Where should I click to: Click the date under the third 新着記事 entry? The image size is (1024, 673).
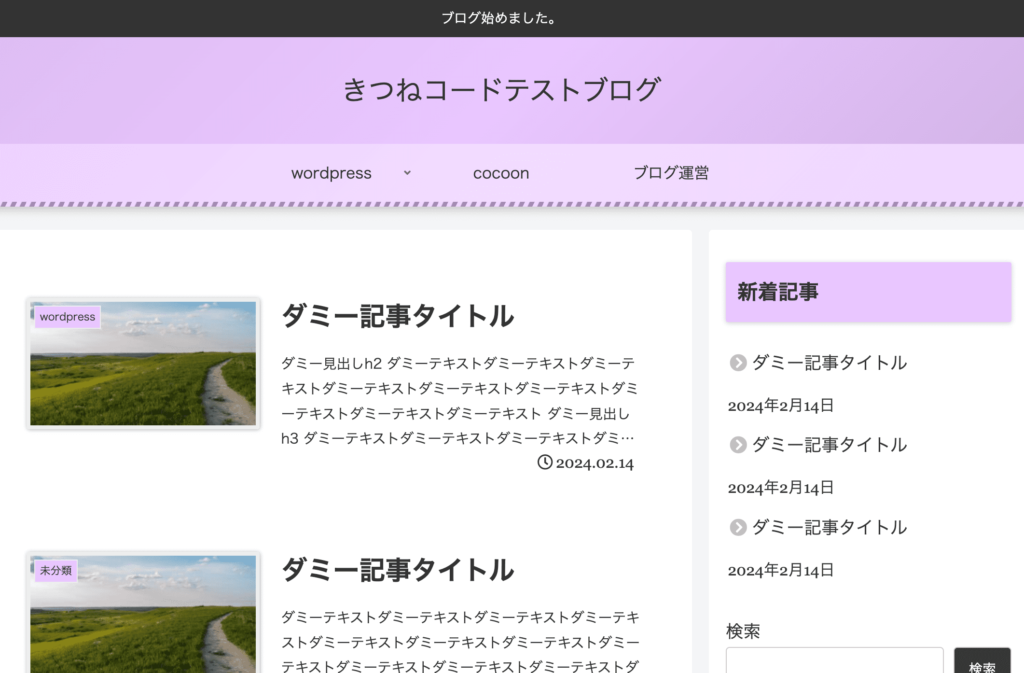pyautogui.click(x=781, y=570)
